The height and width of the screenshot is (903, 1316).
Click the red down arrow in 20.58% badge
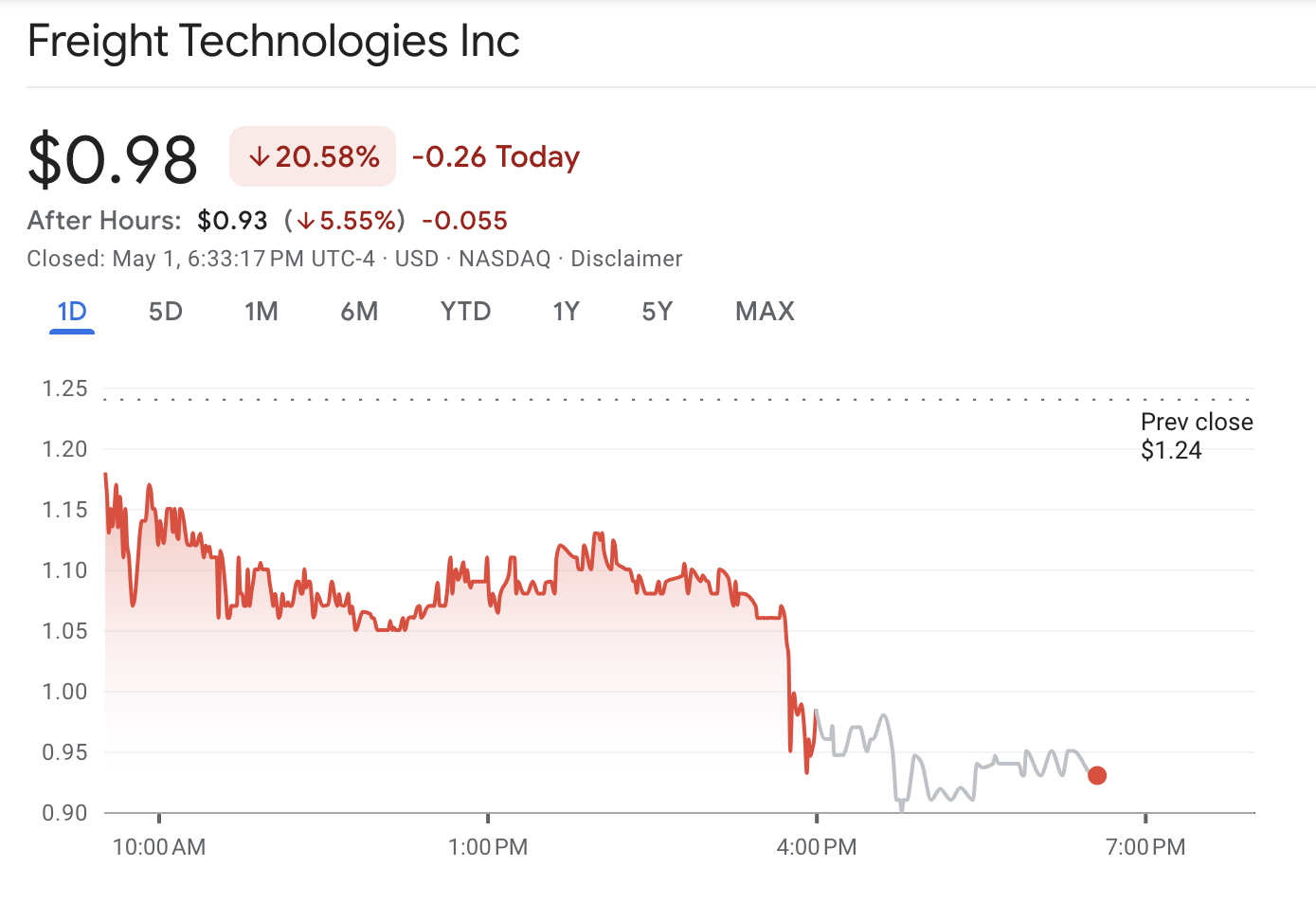click(x=260, y=156)
